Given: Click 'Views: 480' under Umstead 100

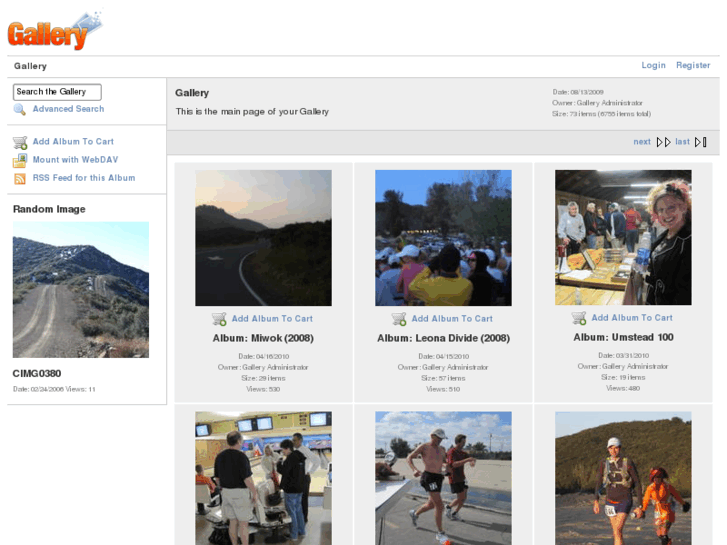Looking at the screenshot, I should [623, 389].
